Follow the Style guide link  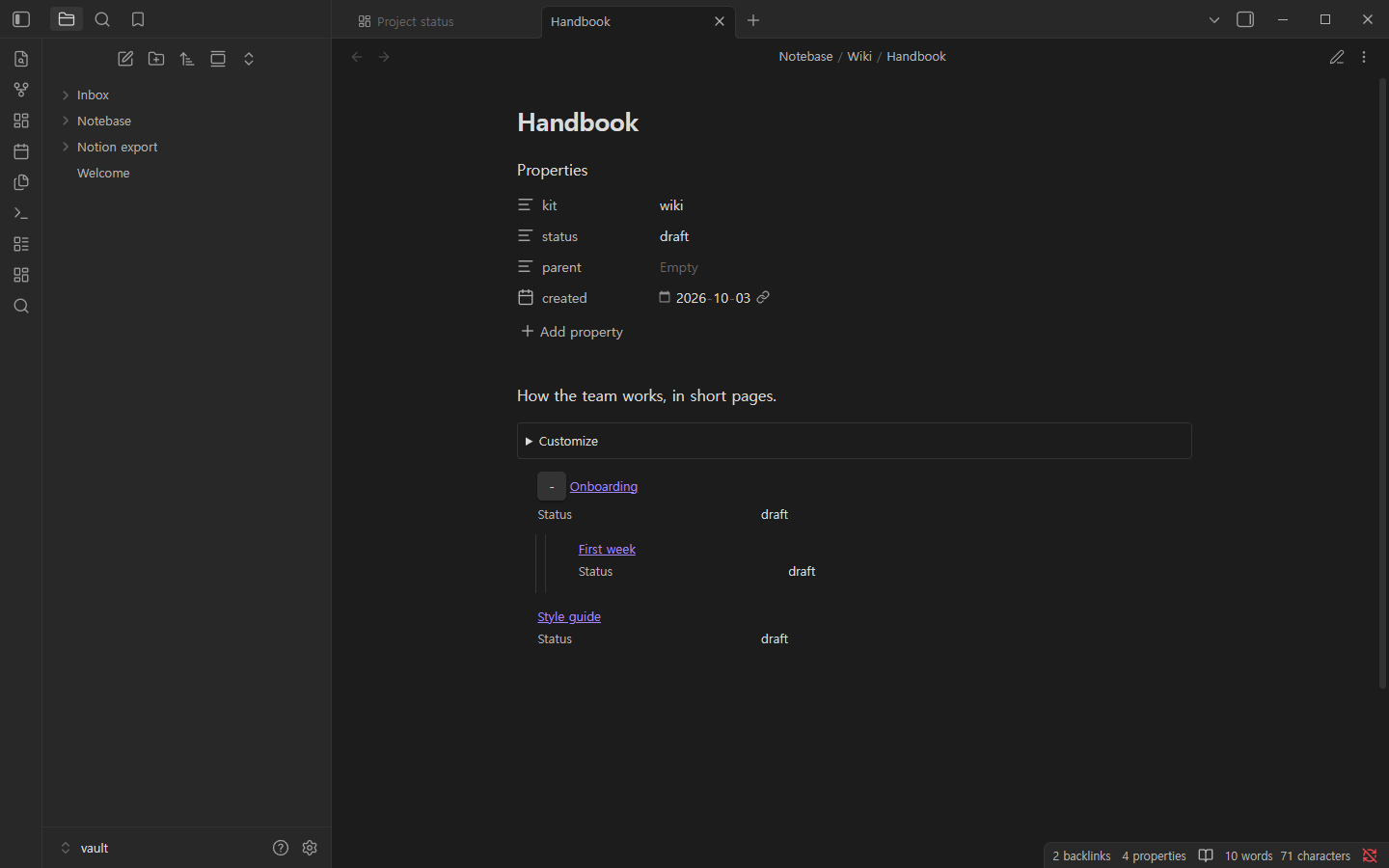(569, 616)
